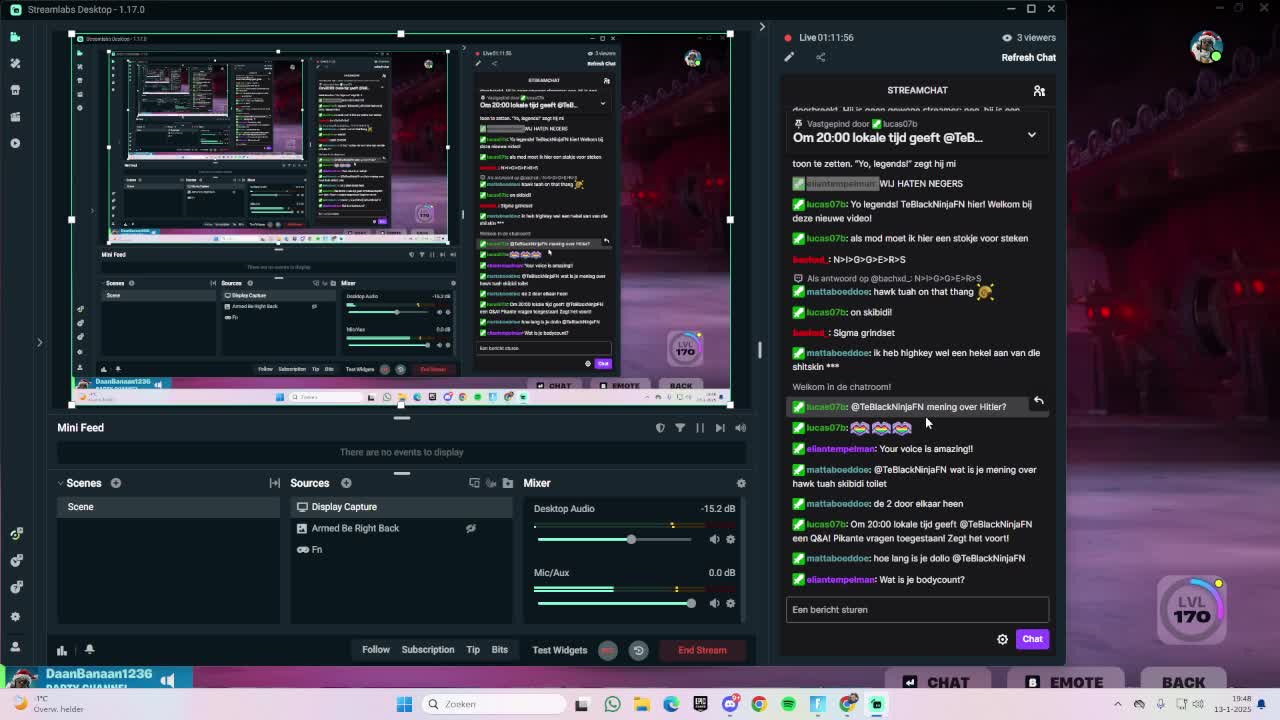The width and height of the screenshot is (1280, 720).
Task: Open Mic/Aux settings gear
Action: pos(730,603)
